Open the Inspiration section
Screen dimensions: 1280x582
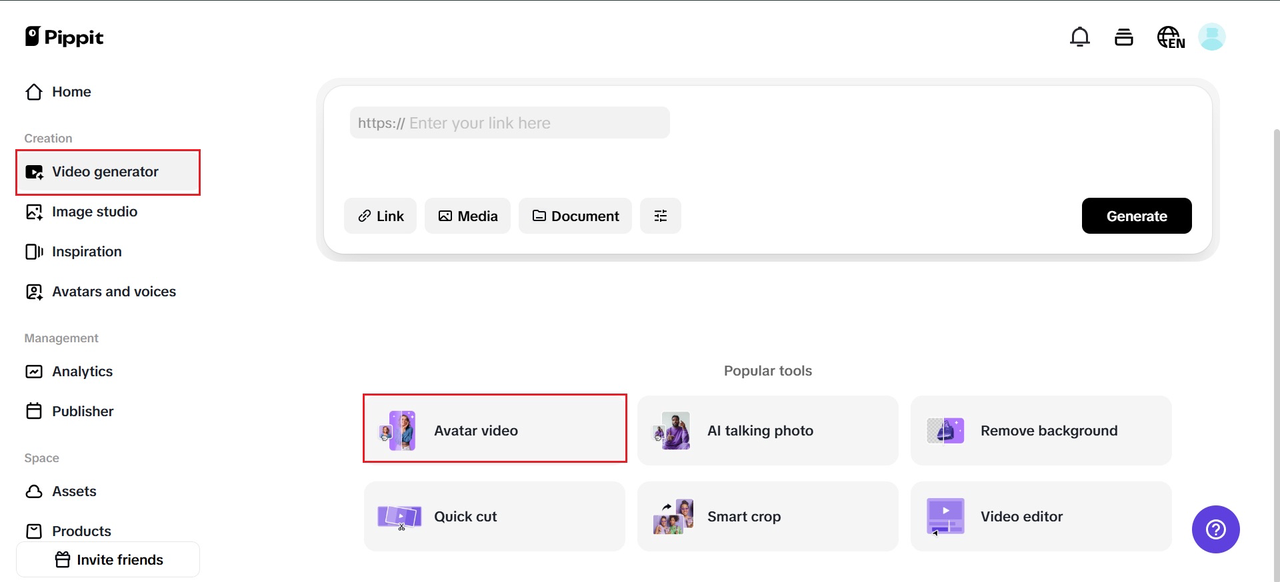(86, 252)
